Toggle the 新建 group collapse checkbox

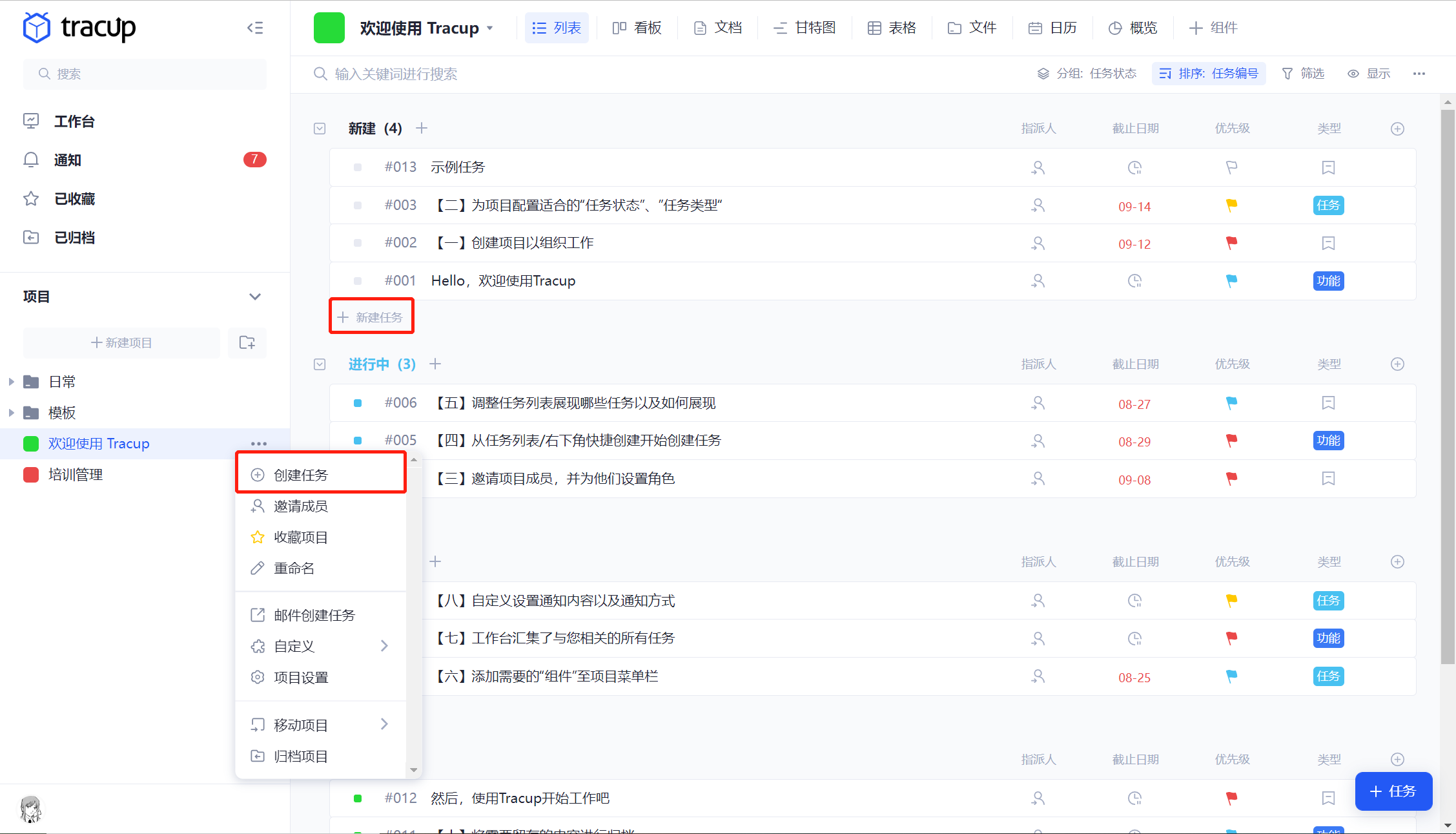320,129
